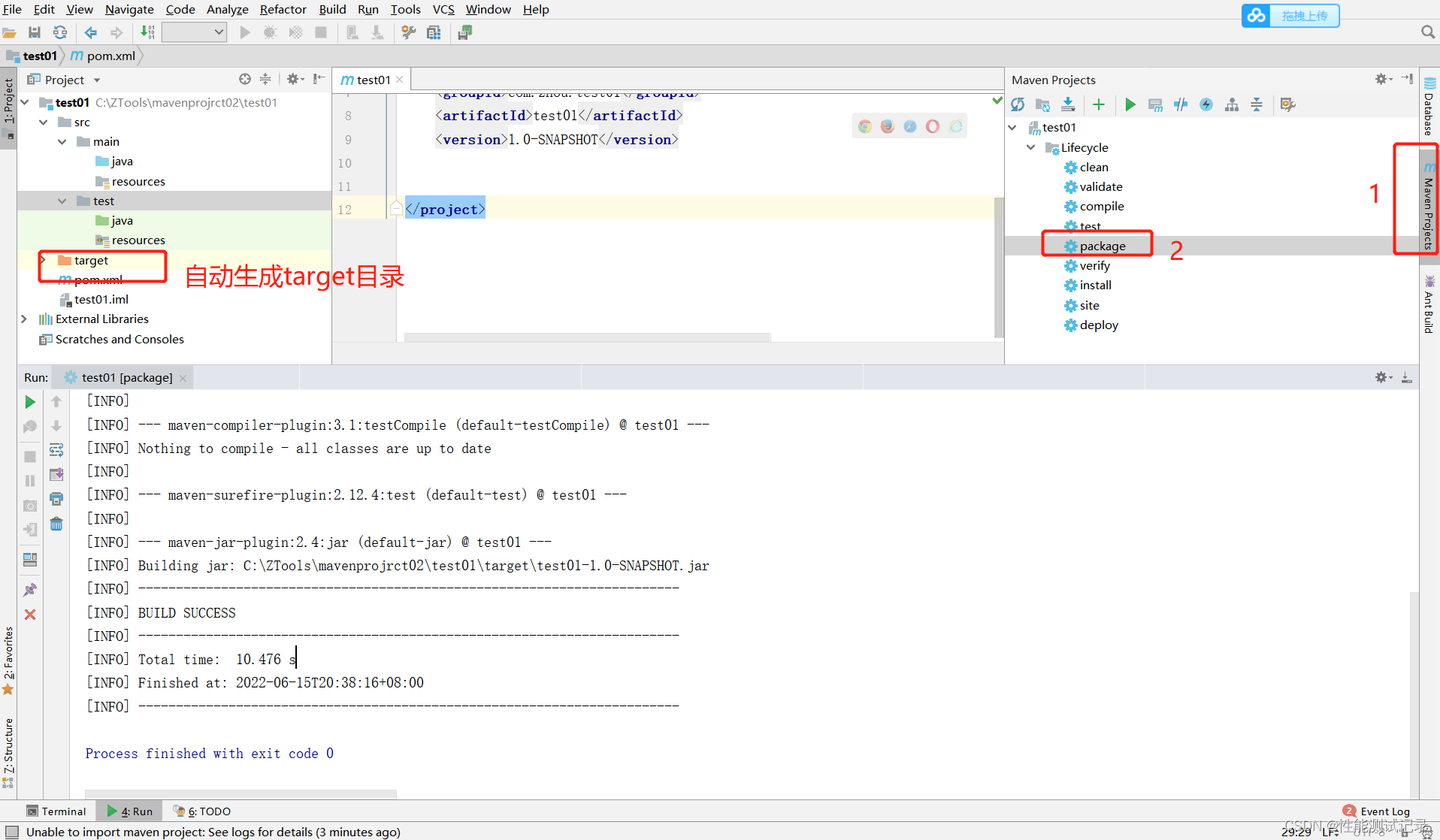
Task: Click the Synchronize toolbar icon
Action: coord(60,32)
